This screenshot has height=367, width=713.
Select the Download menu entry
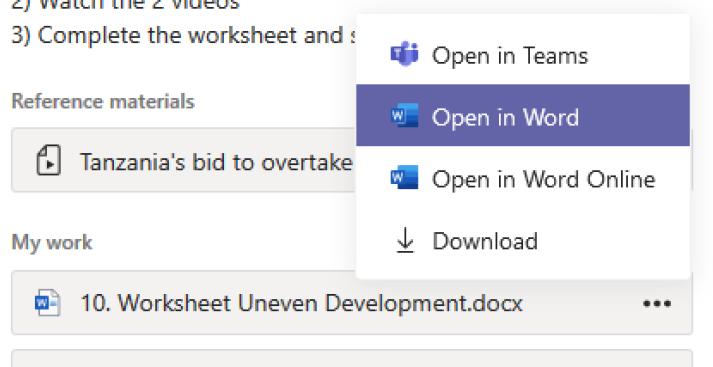click(x=523, y=240)
